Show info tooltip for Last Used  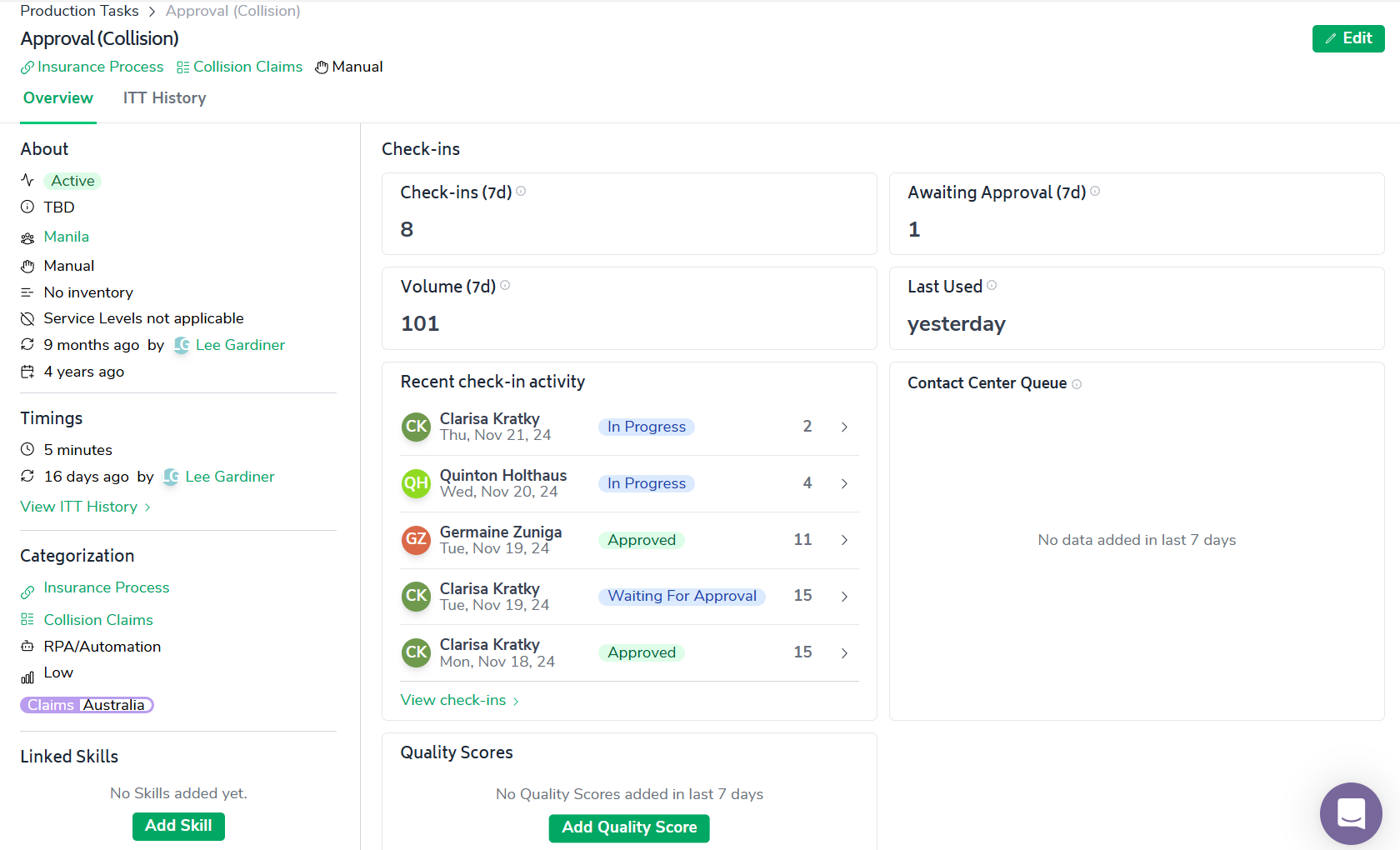click(992, 286)
